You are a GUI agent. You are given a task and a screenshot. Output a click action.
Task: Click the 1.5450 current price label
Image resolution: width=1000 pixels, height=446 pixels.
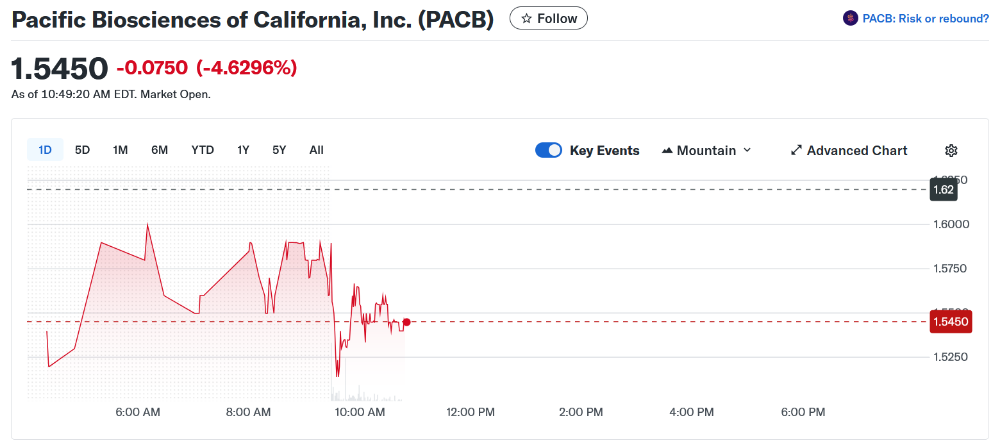[950, 322]
